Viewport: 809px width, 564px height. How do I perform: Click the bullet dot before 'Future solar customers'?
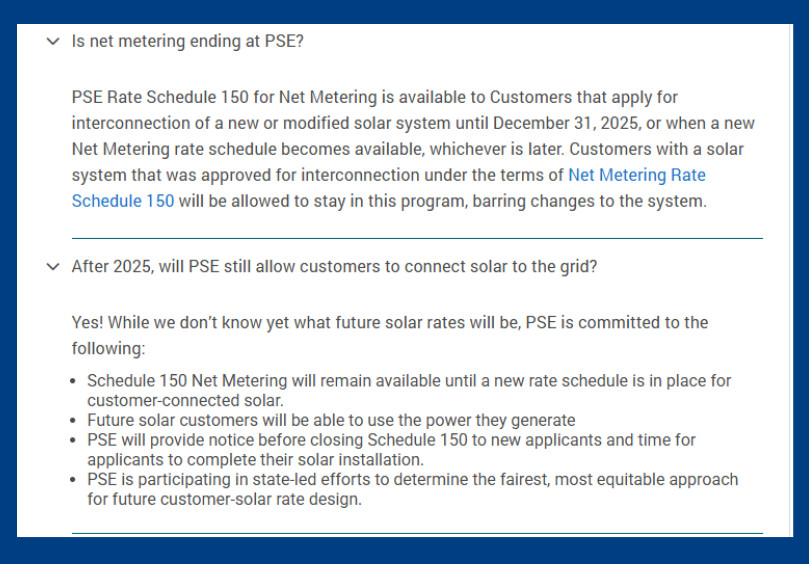(x=77, y=421)
